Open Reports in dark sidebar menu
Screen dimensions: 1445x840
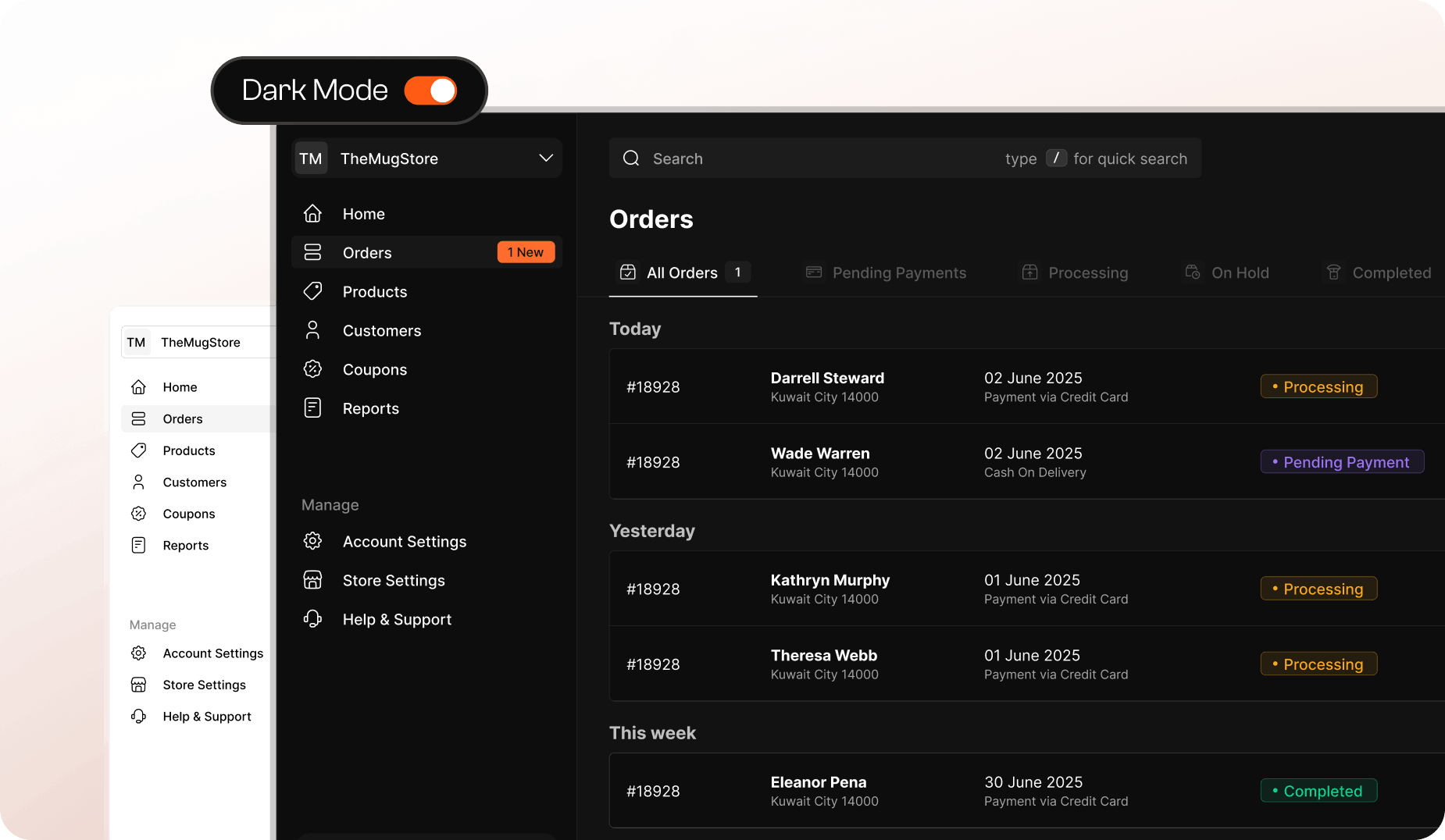(426, 408)
